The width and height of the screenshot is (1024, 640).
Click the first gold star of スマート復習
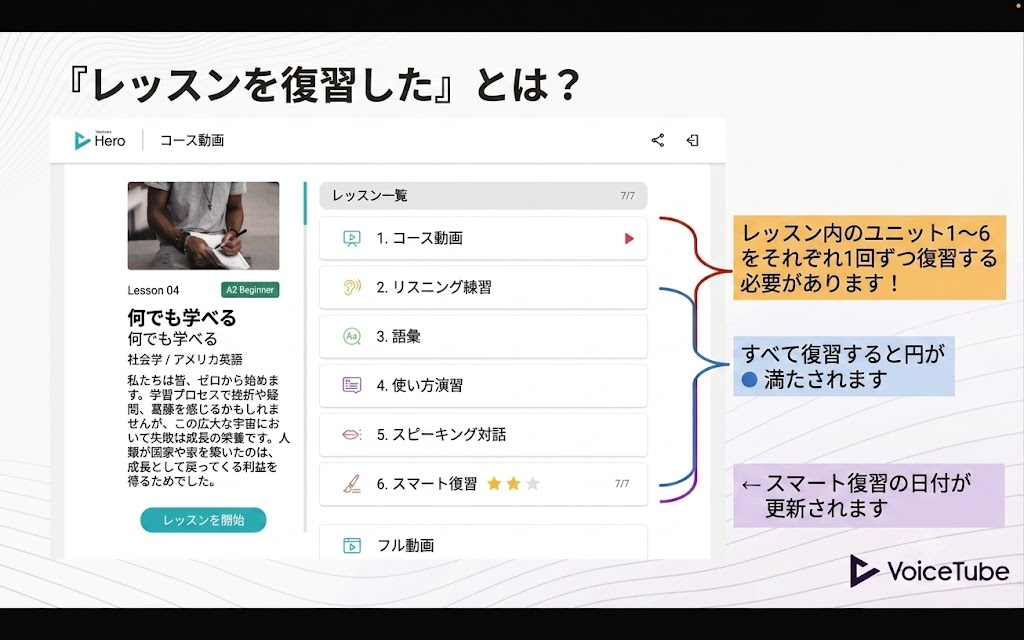[x=494, y=483]
